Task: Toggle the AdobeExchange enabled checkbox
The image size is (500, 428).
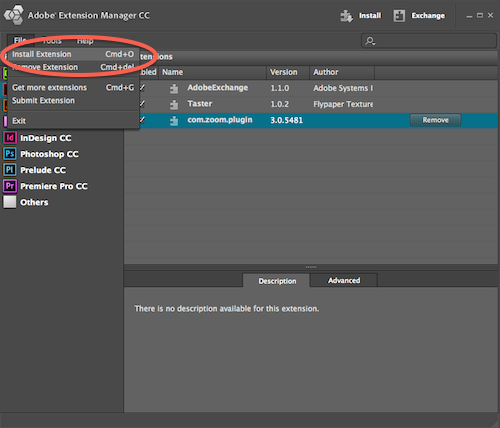Action: pyautogui.click(x=142, y=88)
